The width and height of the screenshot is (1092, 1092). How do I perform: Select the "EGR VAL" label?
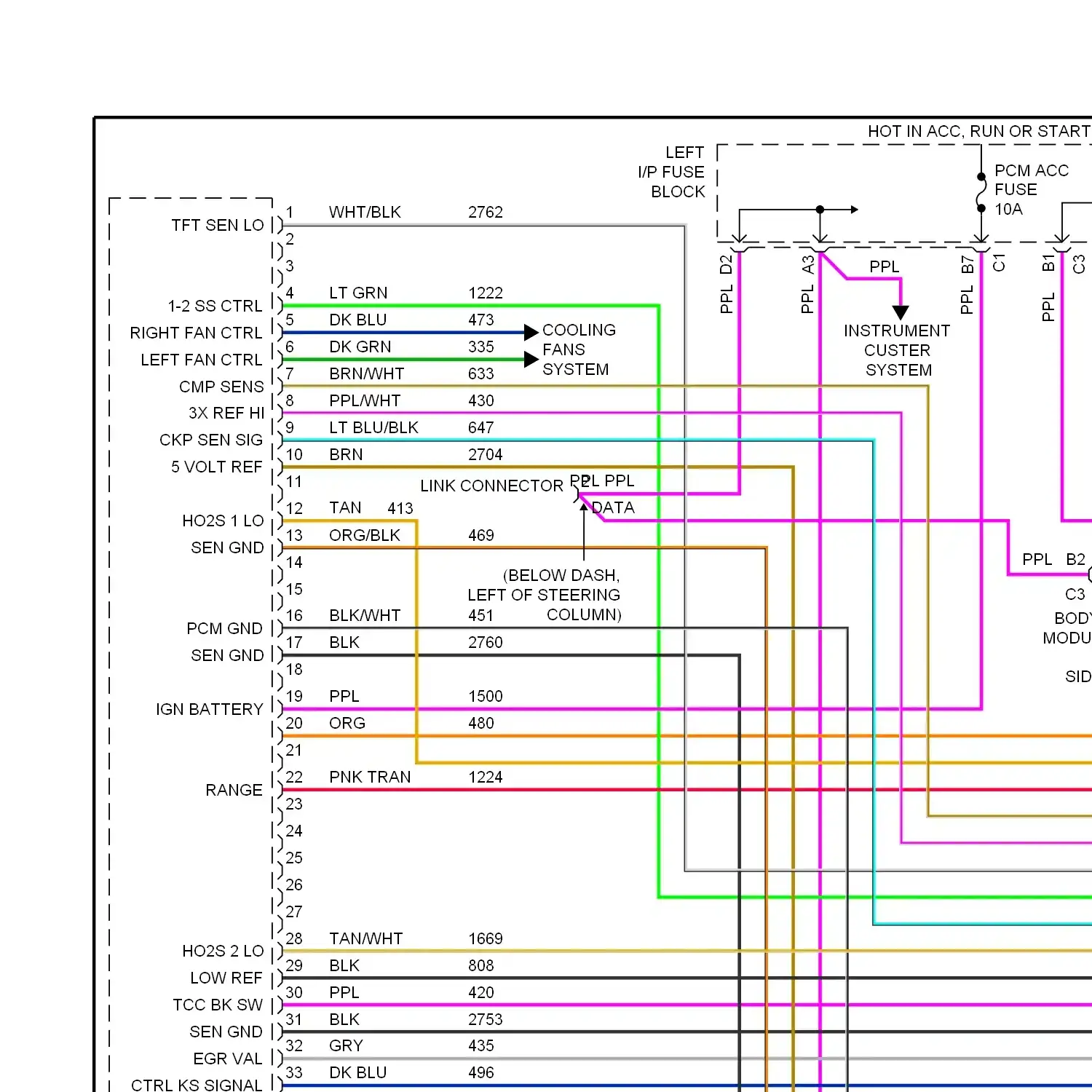click(227, 1059)
